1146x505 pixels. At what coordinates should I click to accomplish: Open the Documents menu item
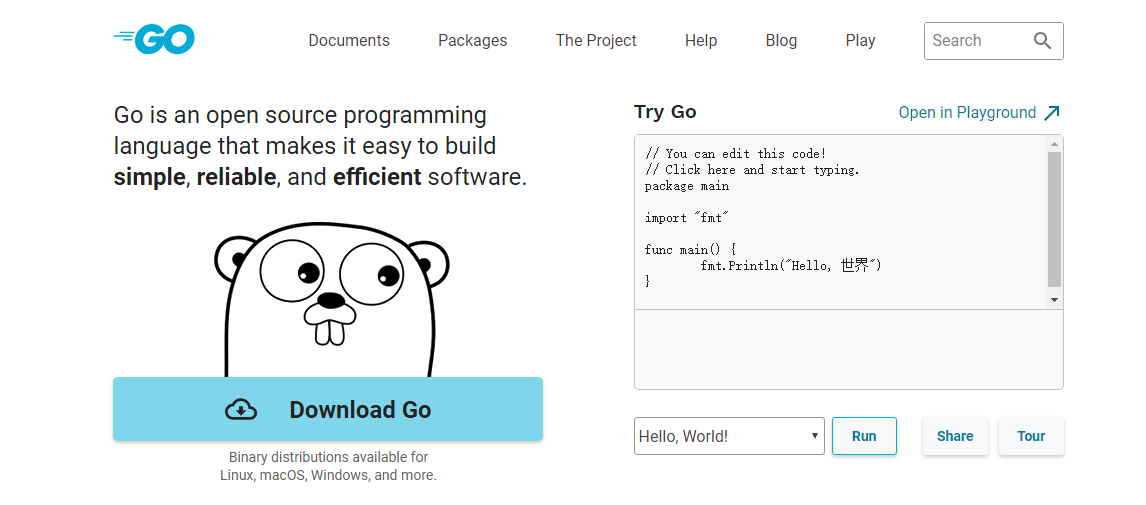pyautogui.click(x=349, y=41)
